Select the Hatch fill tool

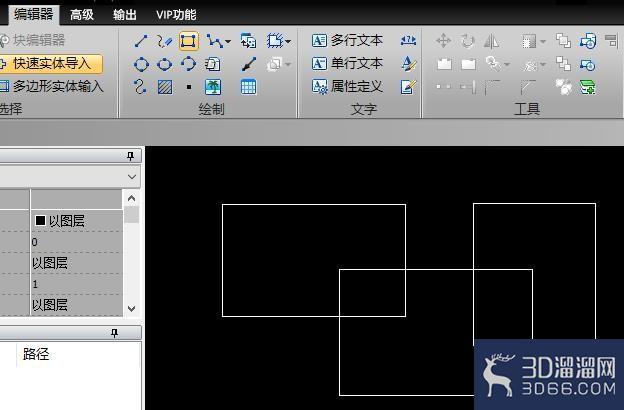point(165,87)
